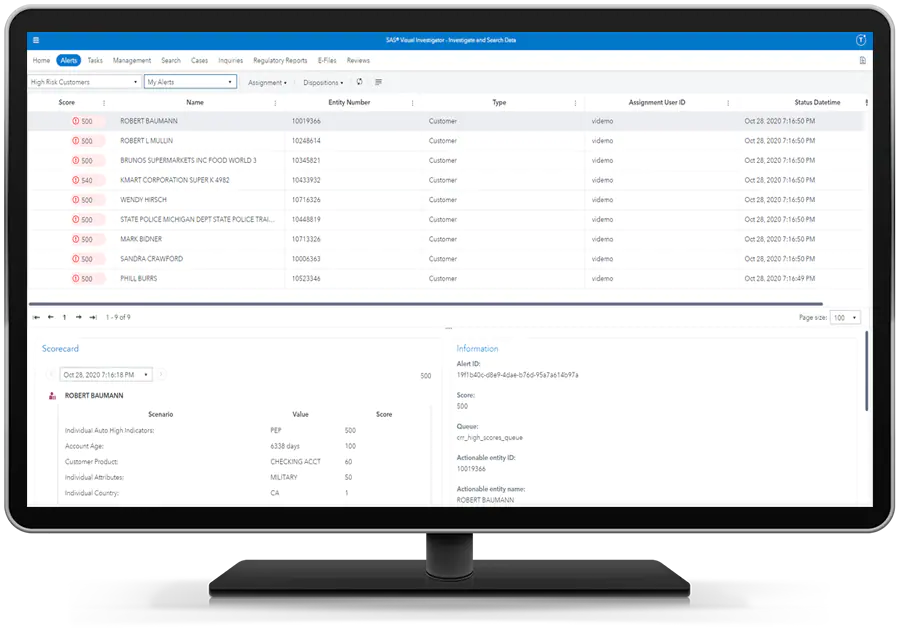Show previous scorecard date
The width and height of the screenshot is (900, 629).
pyautogui.click(x=51, y=375)
